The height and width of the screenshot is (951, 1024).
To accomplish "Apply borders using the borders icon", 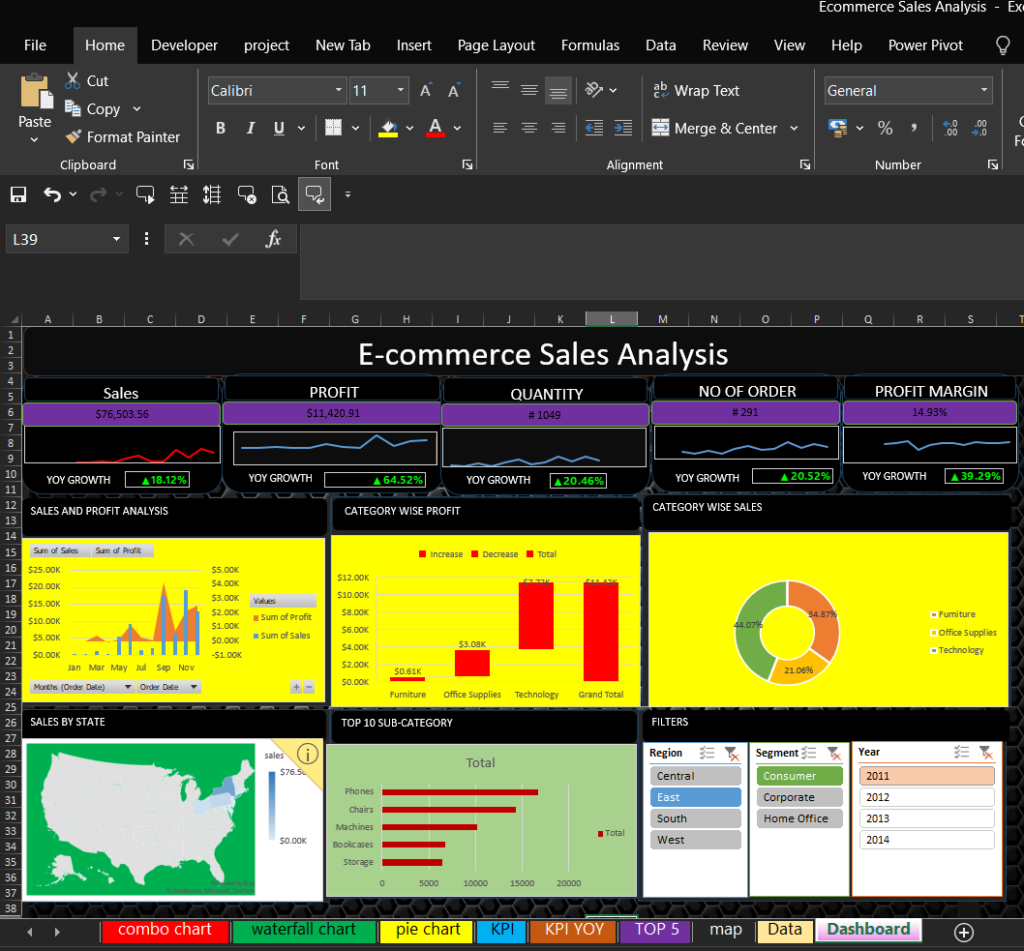I will 333,127.
